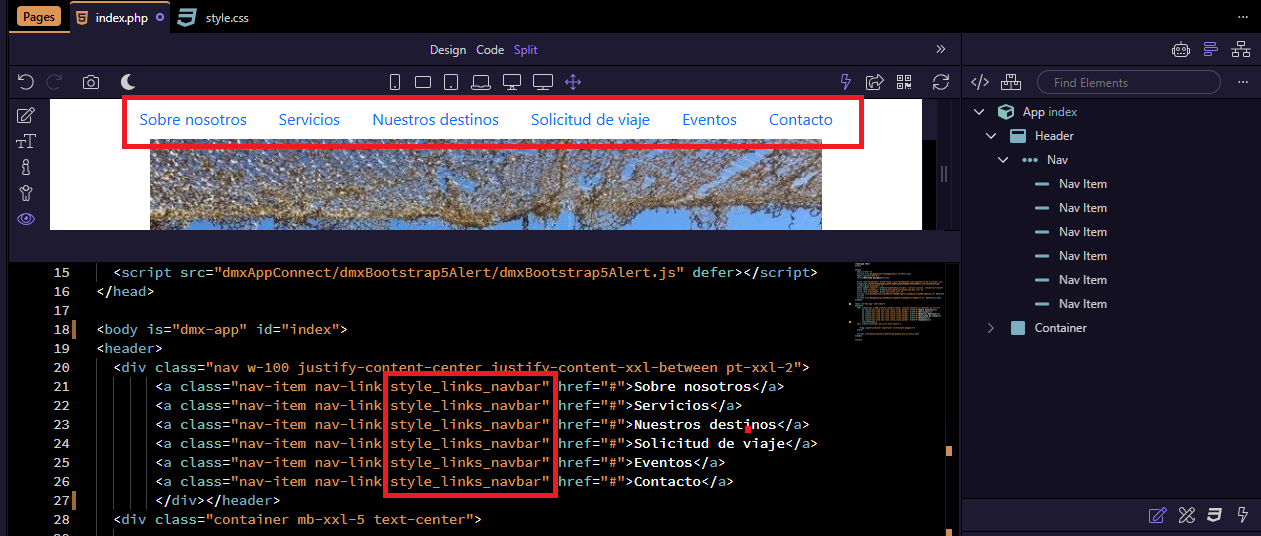The width and height of the screenshot is (1261, 536).
Task: Select the mobile phone viewport icon
Action: (x=395, y=82)
